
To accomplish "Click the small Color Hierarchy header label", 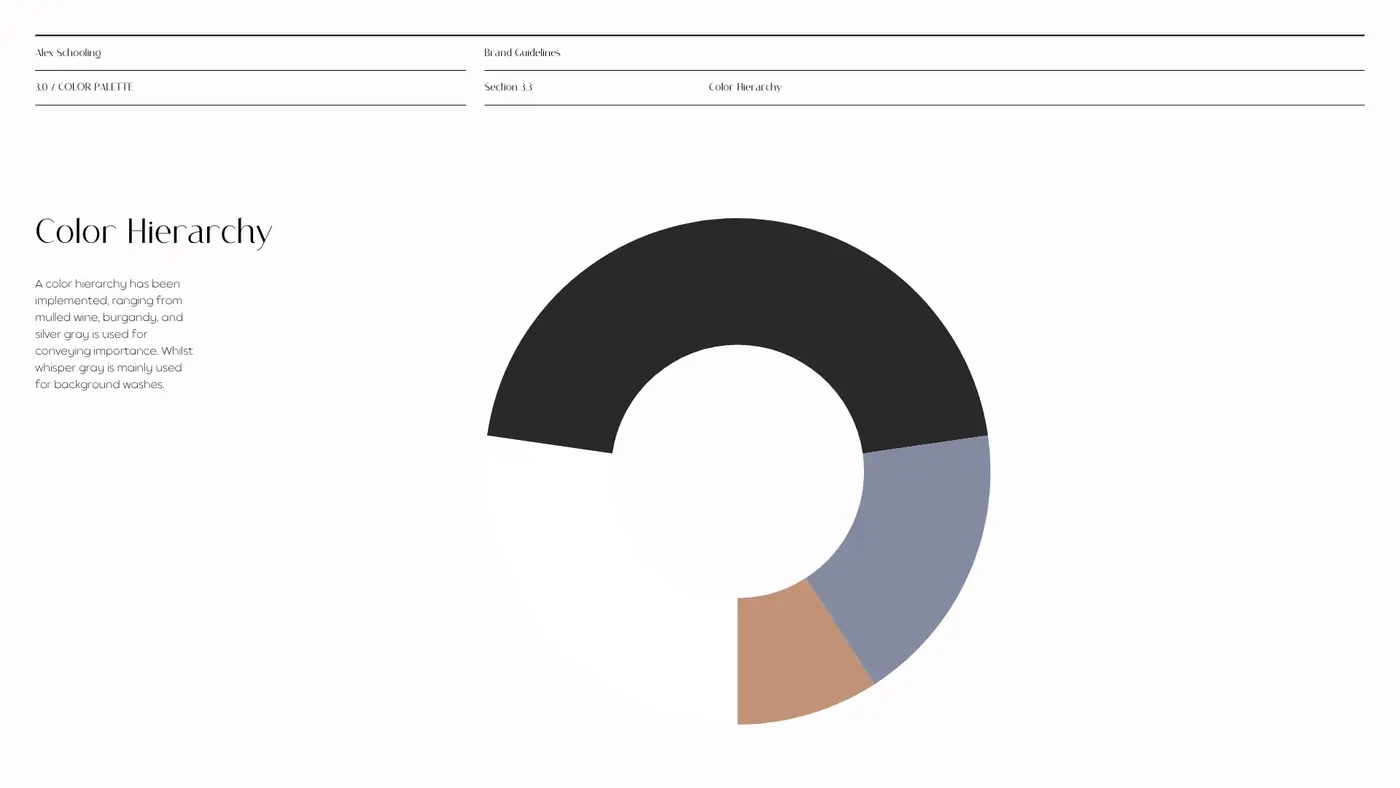I will click(x=745, y=87).
